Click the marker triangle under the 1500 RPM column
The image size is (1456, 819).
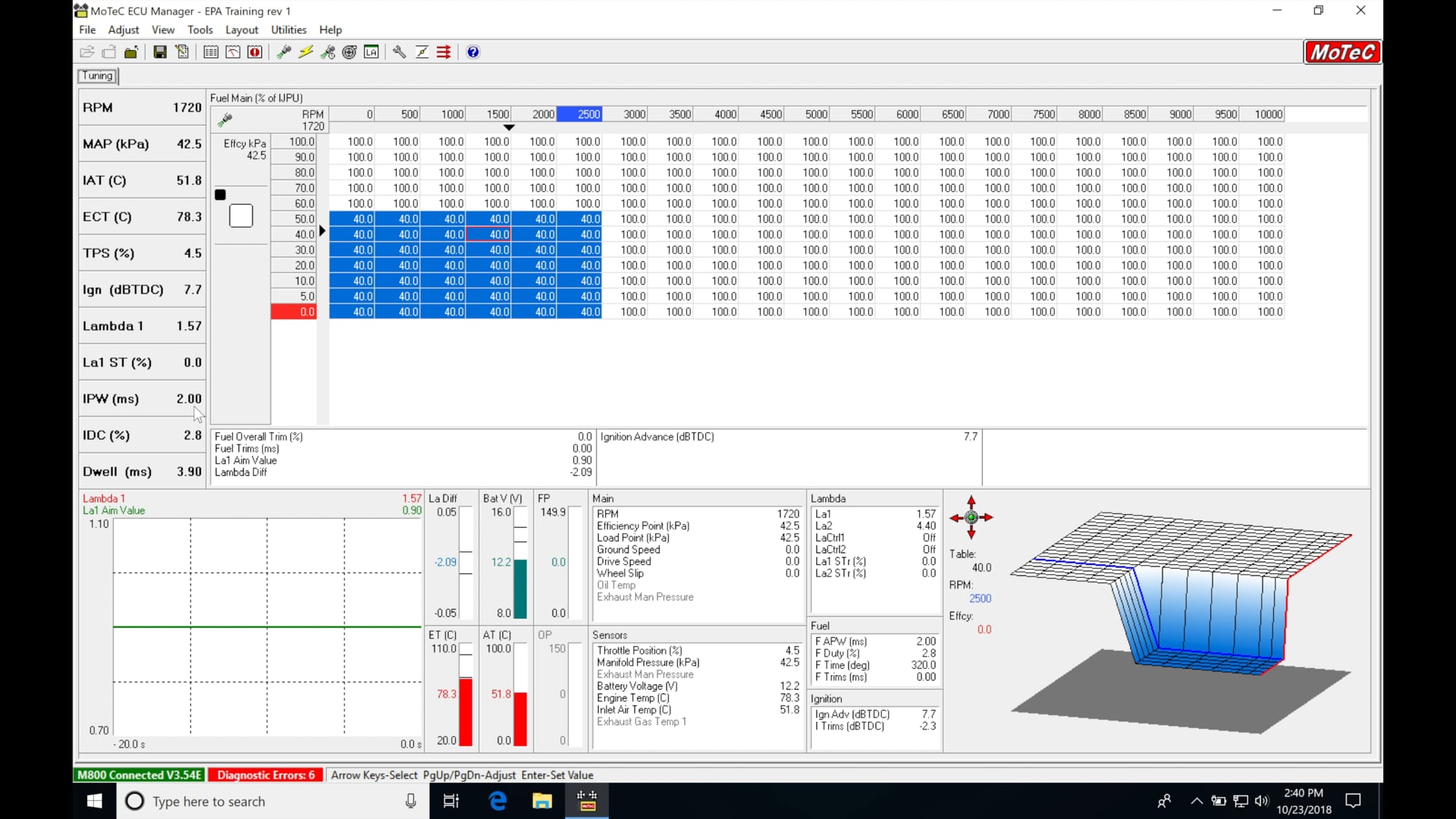coord(509,127)
